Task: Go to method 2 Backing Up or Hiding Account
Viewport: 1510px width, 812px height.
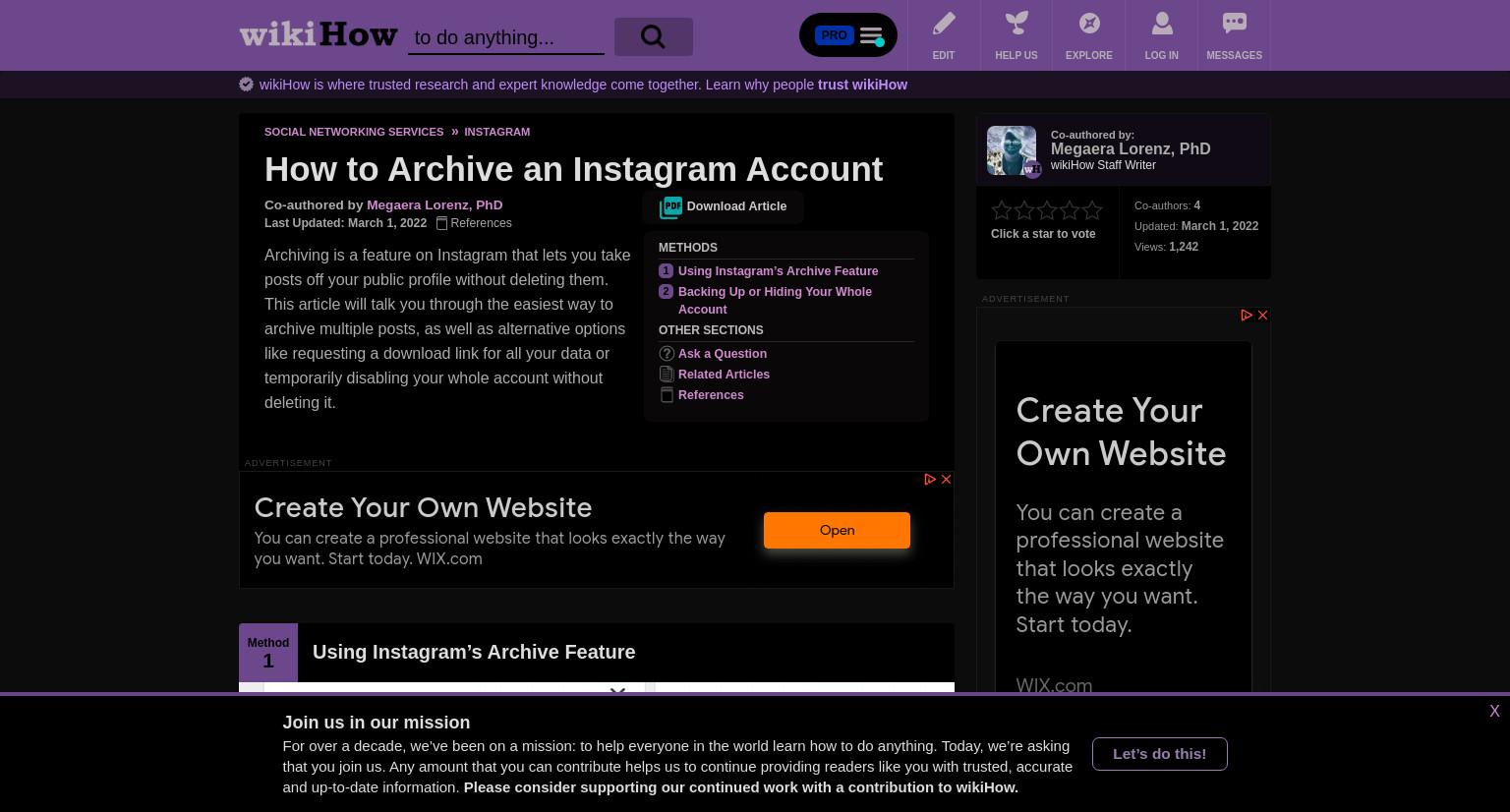Action: 775,301
